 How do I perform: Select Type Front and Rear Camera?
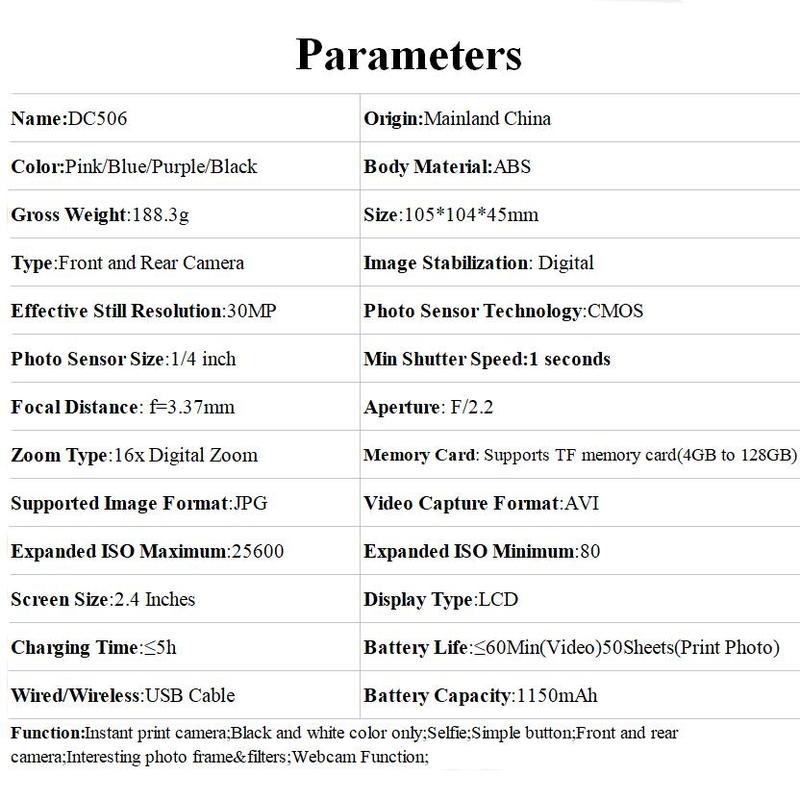click(127, 263)
